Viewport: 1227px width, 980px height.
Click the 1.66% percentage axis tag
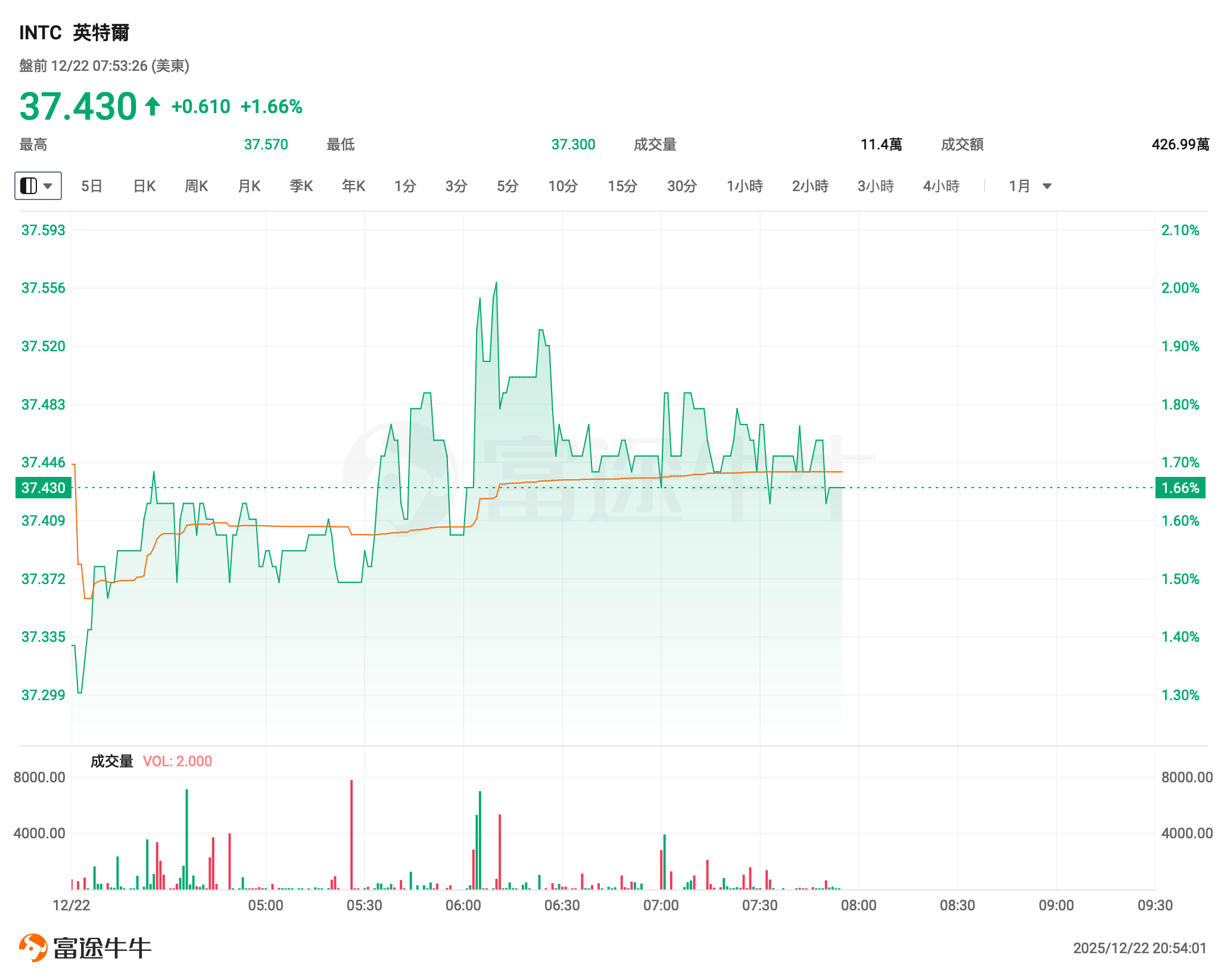coord(1180,488)
